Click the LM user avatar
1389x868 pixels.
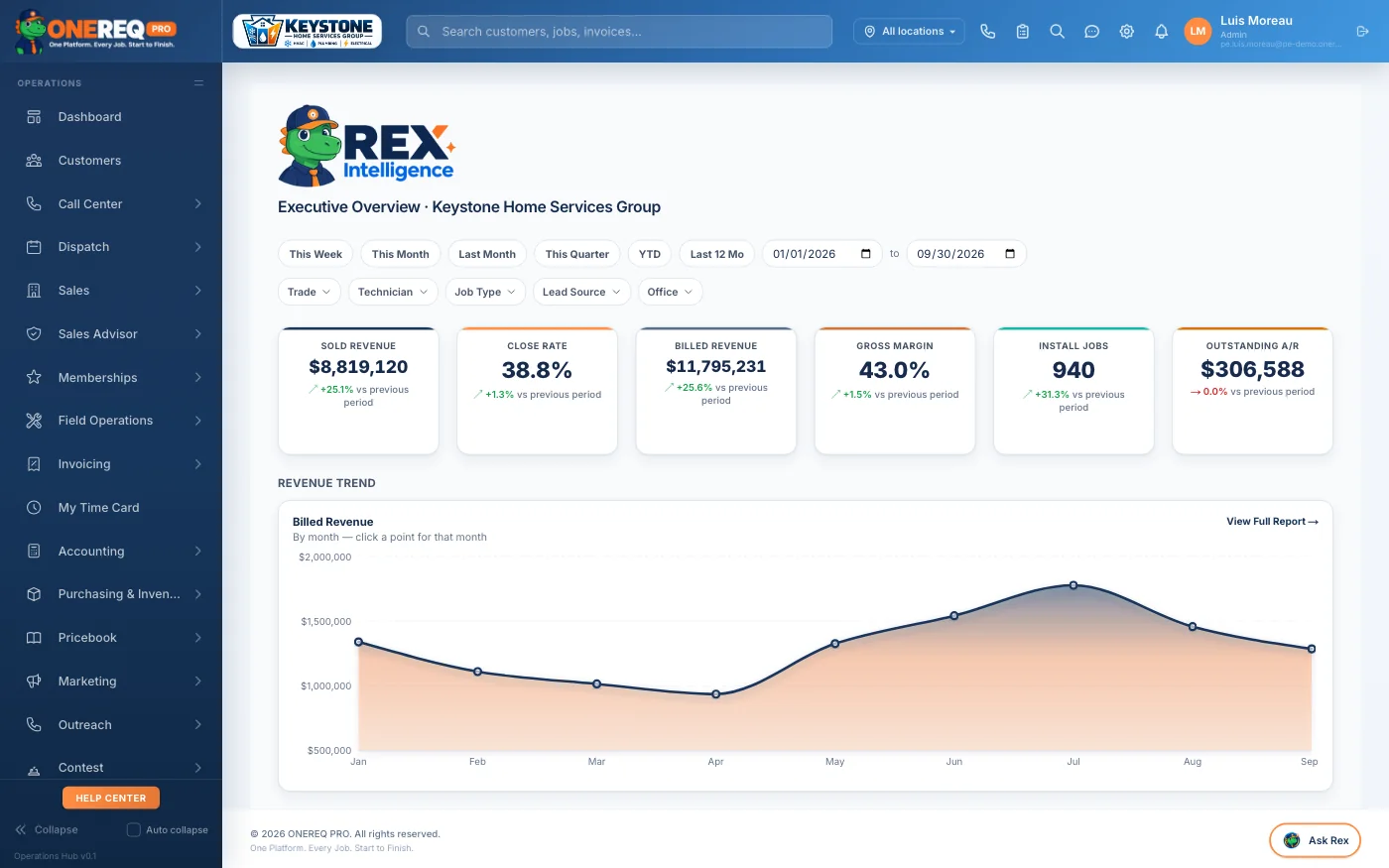point(1198,32)
